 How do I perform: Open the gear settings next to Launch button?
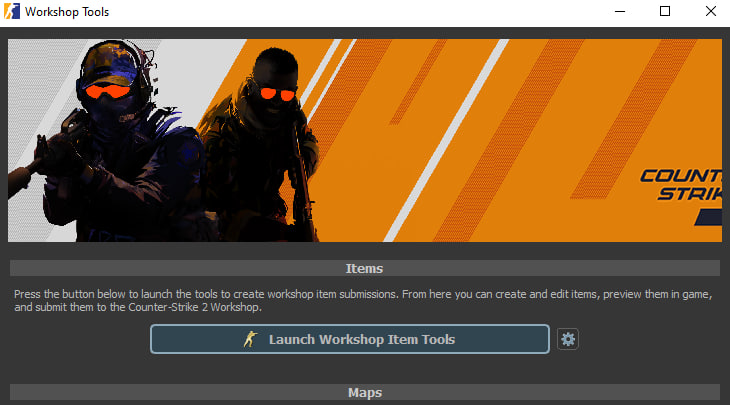coord(568,339)
